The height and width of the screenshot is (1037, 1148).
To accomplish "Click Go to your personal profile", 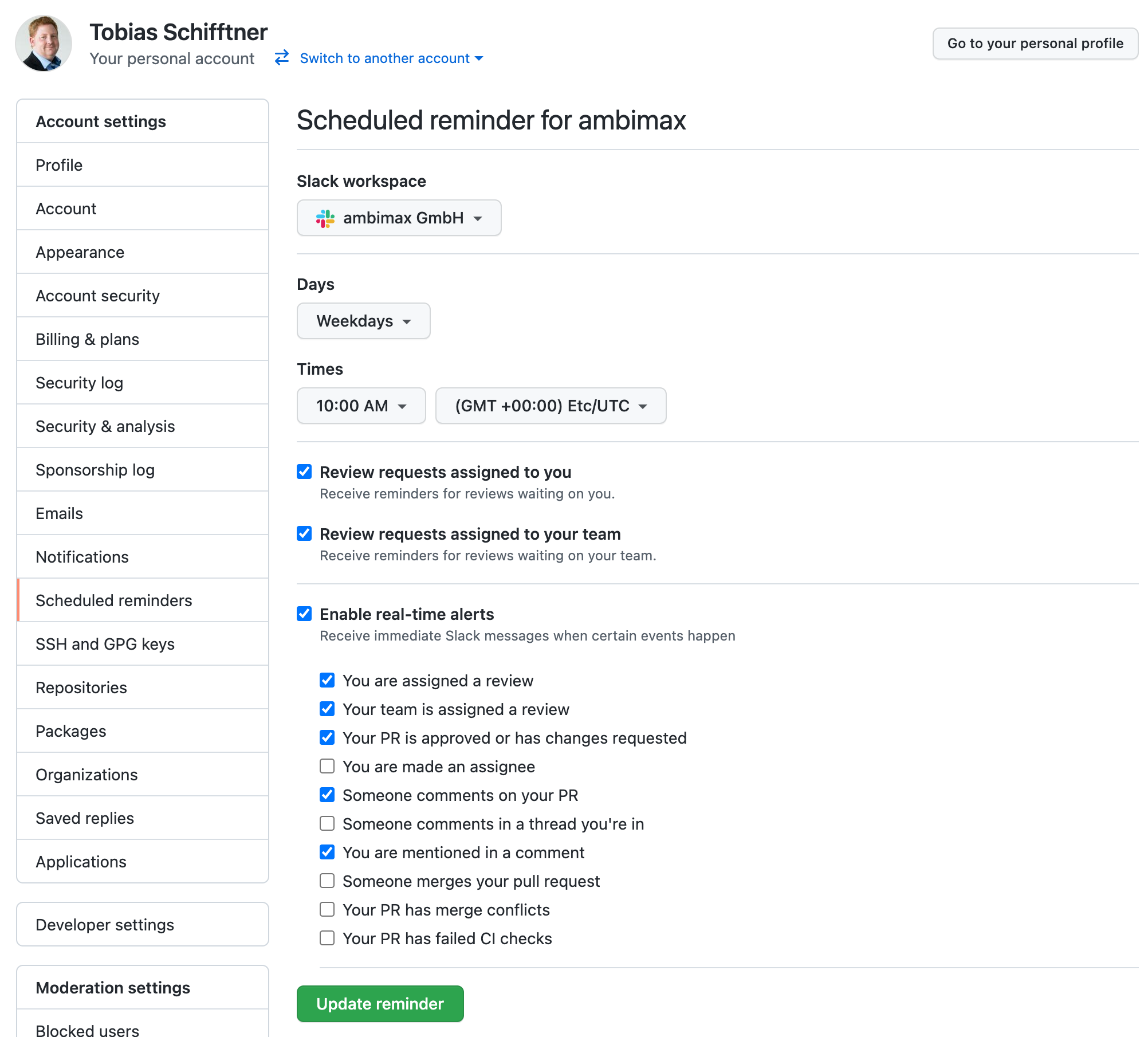I will [x=1035, y=44].
